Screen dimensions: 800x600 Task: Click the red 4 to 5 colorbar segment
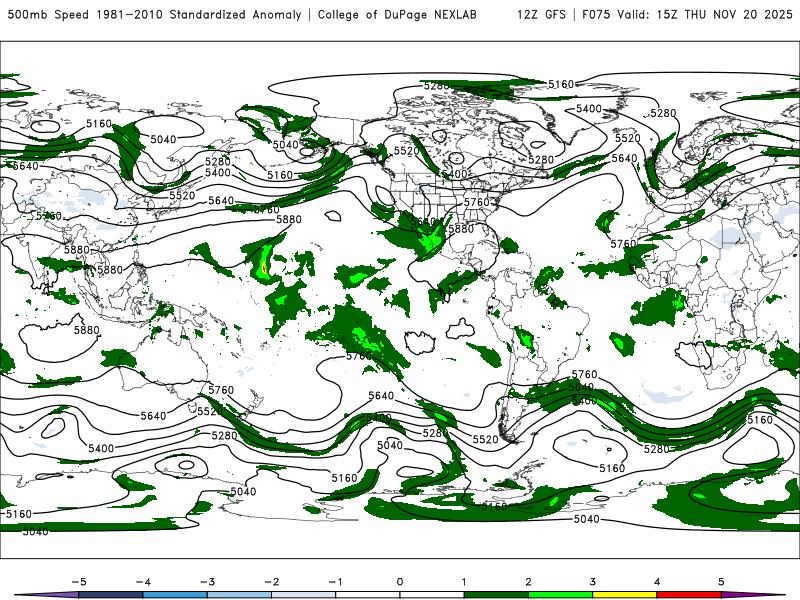point(689,595)
